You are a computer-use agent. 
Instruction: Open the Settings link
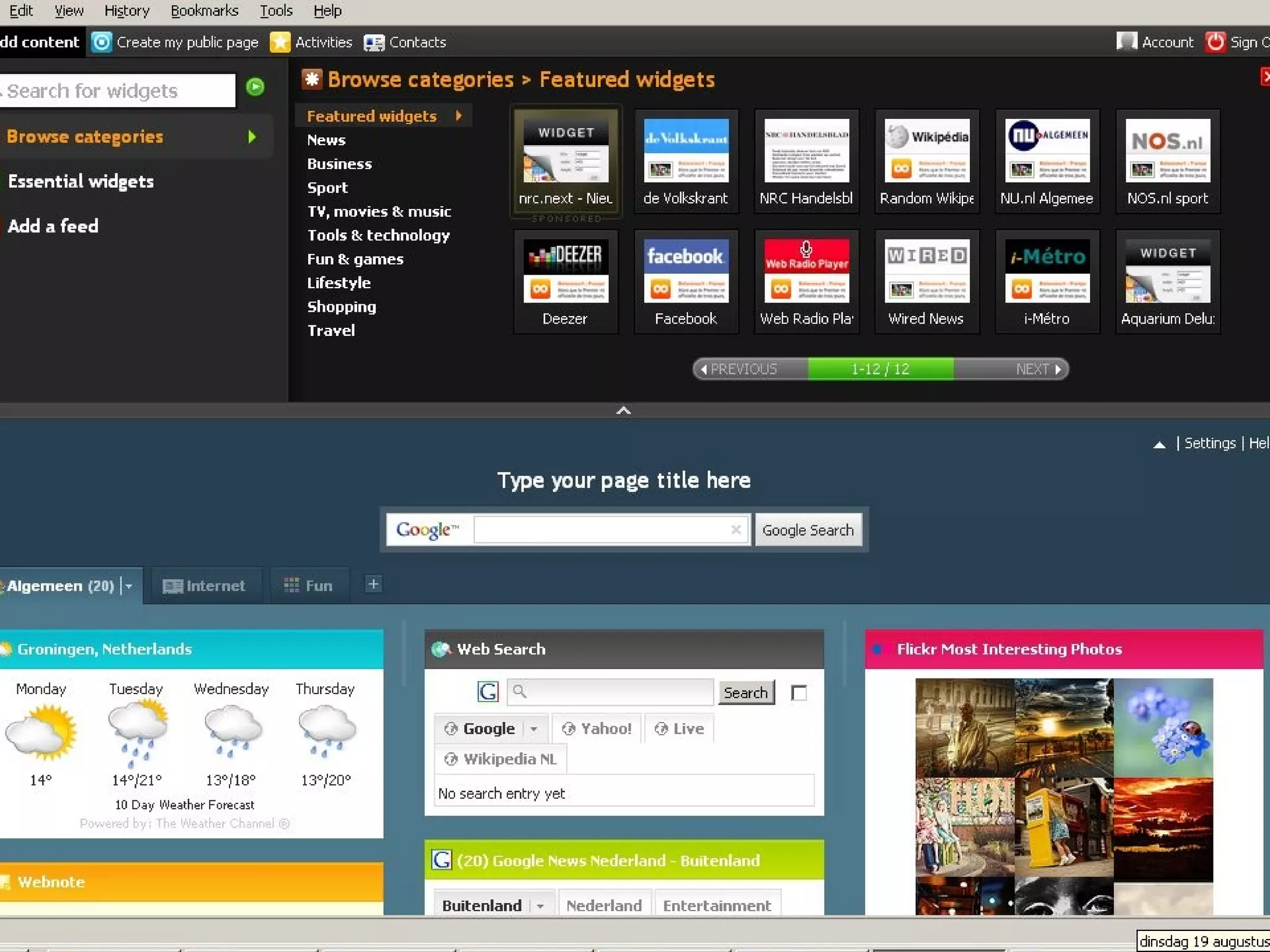coord(1209,443)
